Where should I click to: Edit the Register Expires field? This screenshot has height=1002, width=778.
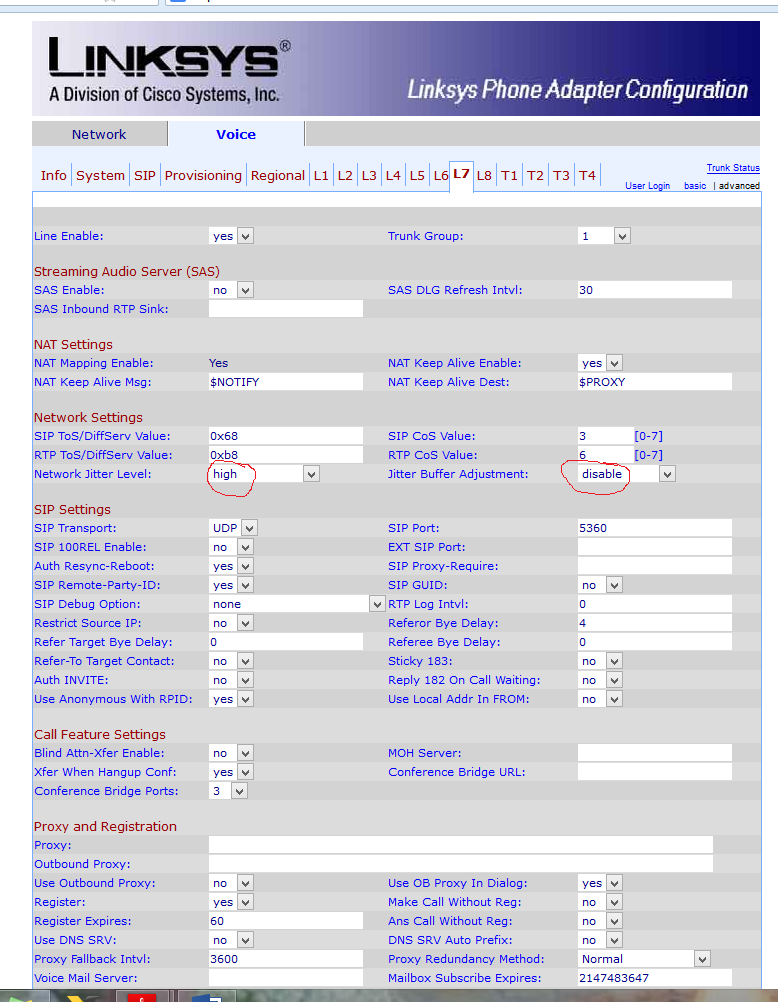(286, 921)
